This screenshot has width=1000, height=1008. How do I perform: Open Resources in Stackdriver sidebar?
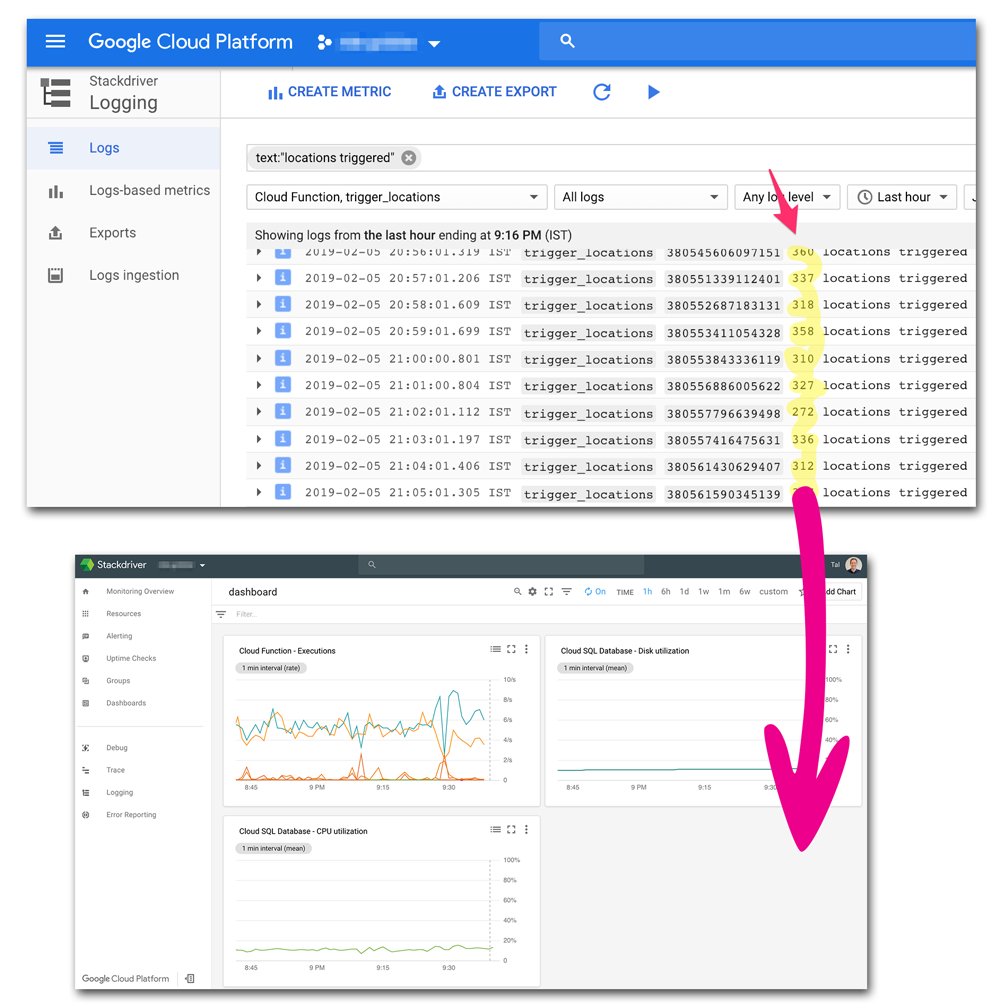pos(123,614)
